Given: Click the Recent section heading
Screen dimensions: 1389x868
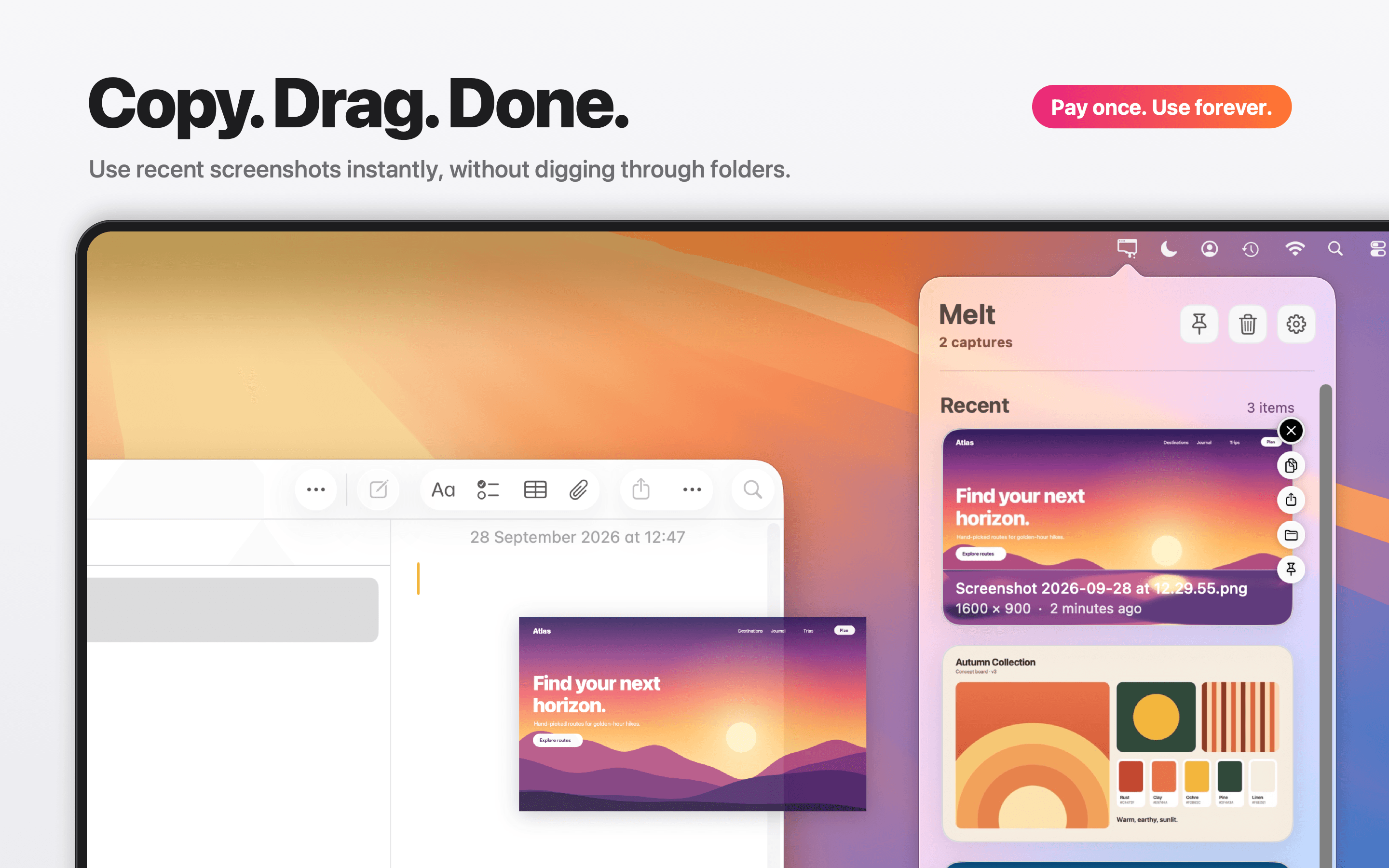Looking at the screenshot, I should click(974, 406).
